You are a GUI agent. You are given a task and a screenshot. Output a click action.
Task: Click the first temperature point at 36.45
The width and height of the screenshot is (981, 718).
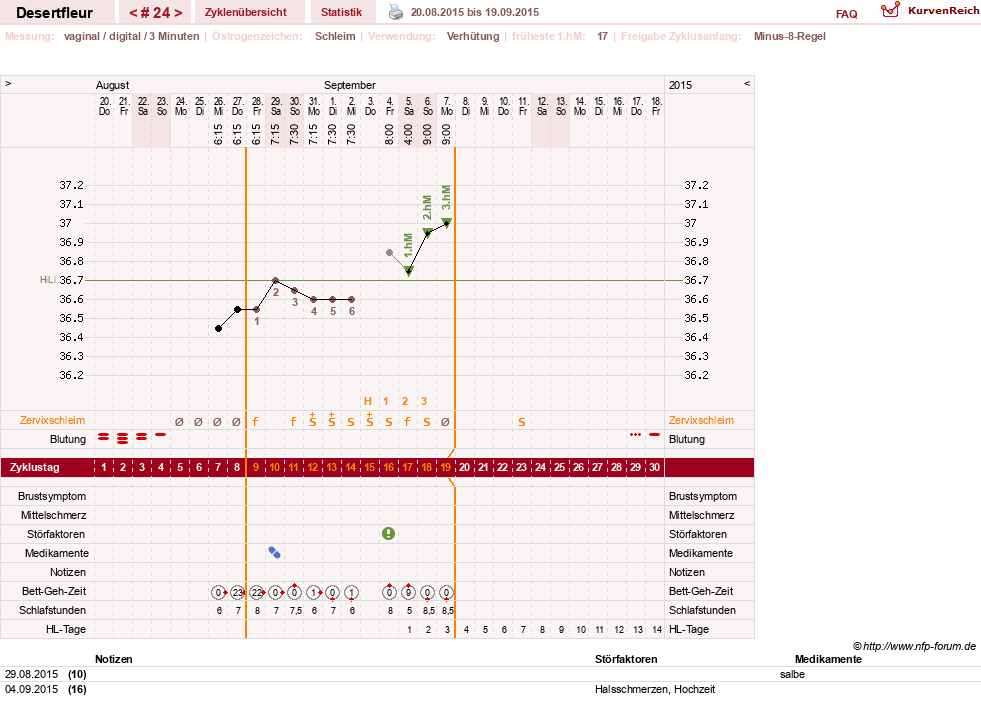tap(218, 328)
